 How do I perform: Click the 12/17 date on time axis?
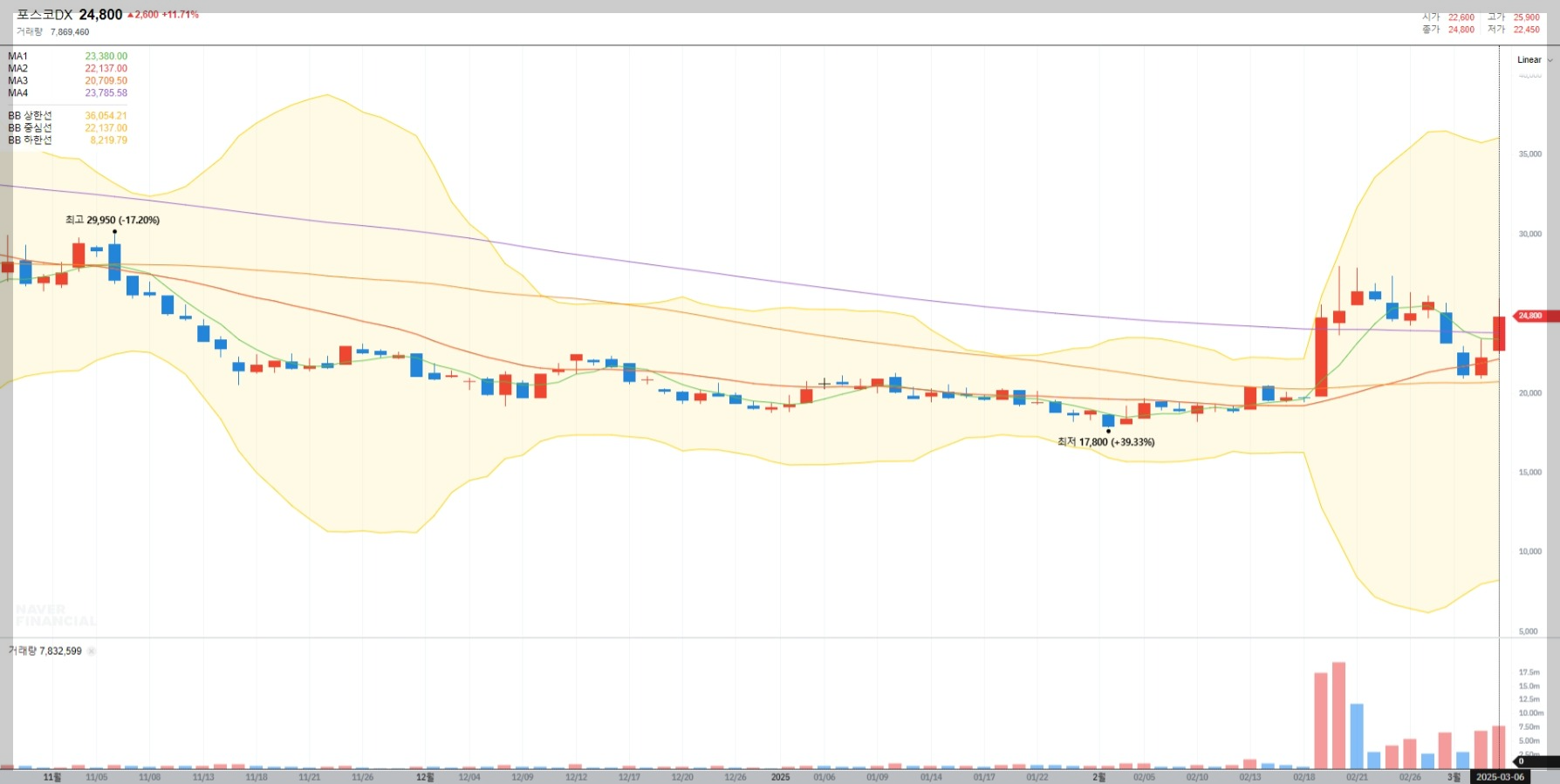coord(629,777)
